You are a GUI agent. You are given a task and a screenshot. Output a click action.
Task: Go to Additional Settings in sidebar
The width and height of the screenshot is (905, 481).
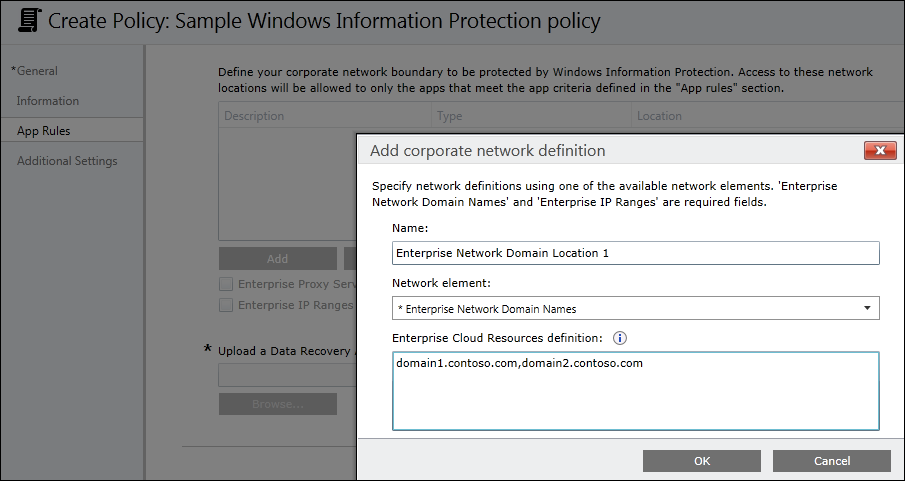[67, 161]
